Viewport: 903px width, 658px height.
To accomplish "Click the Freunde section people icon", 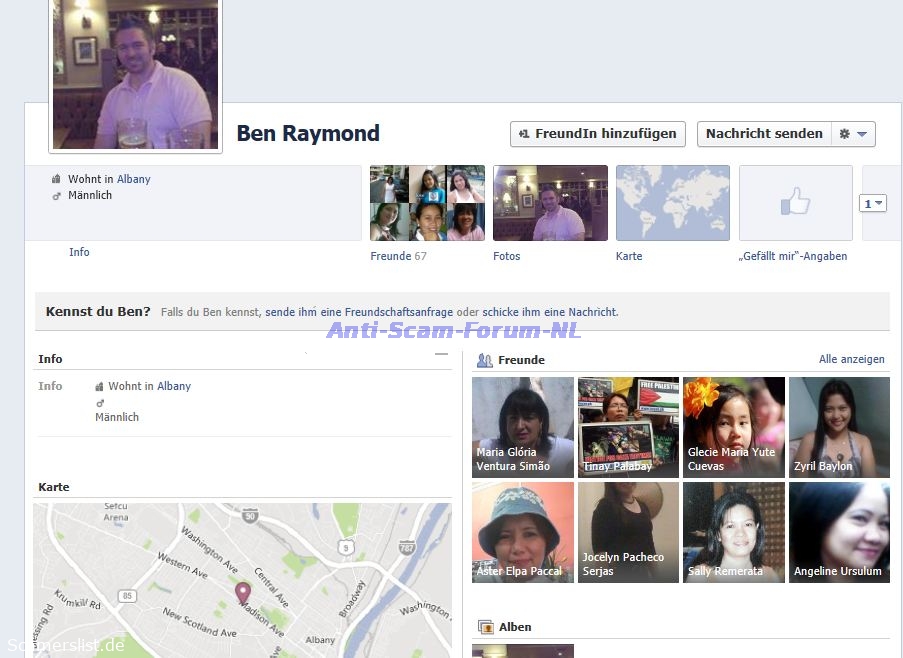I will click(x=485, y=360).
